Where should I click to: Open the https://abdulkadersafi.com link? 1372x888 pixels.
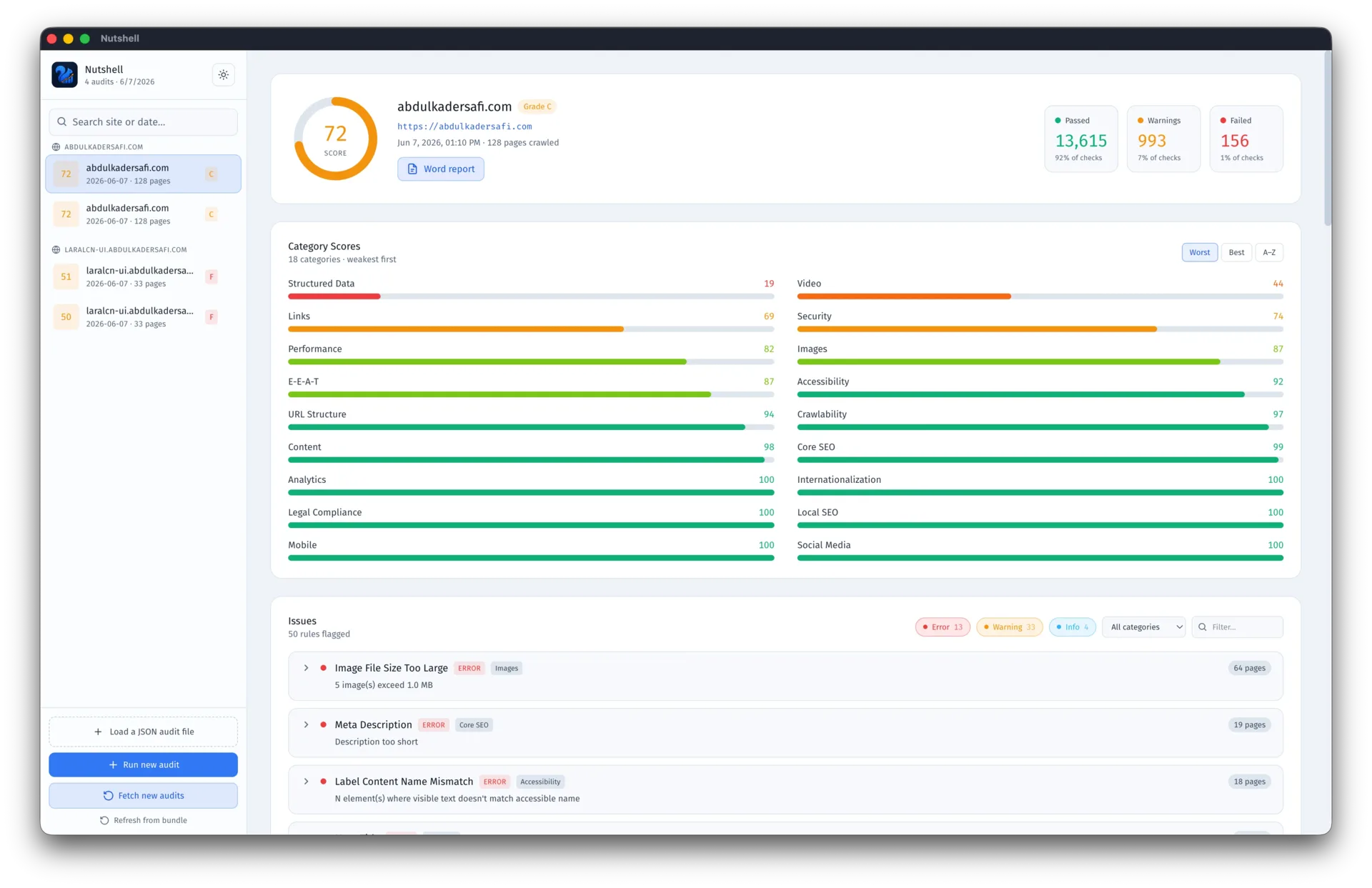pyautogui.click(x=464, y=126)
